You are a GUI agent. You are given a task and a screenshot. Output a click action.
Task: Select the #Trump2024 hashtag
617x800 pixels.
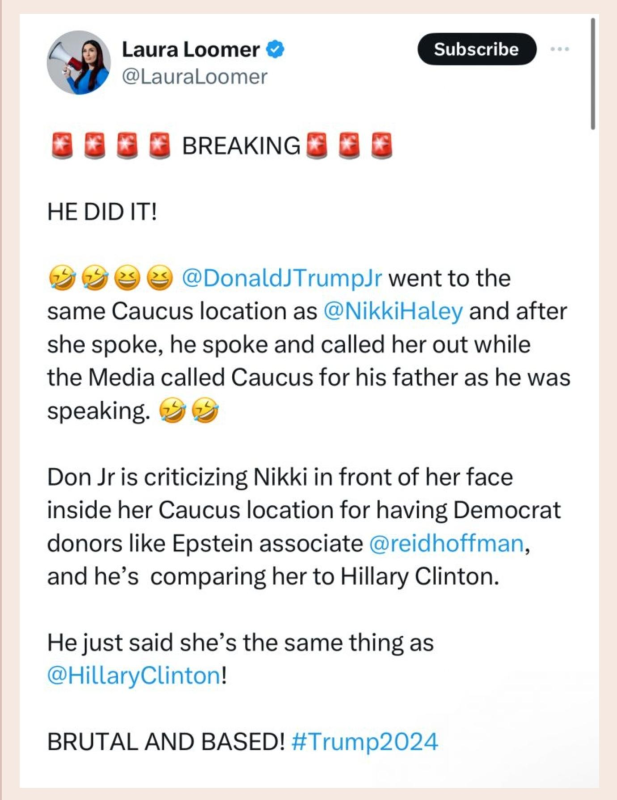coord(366,741)
